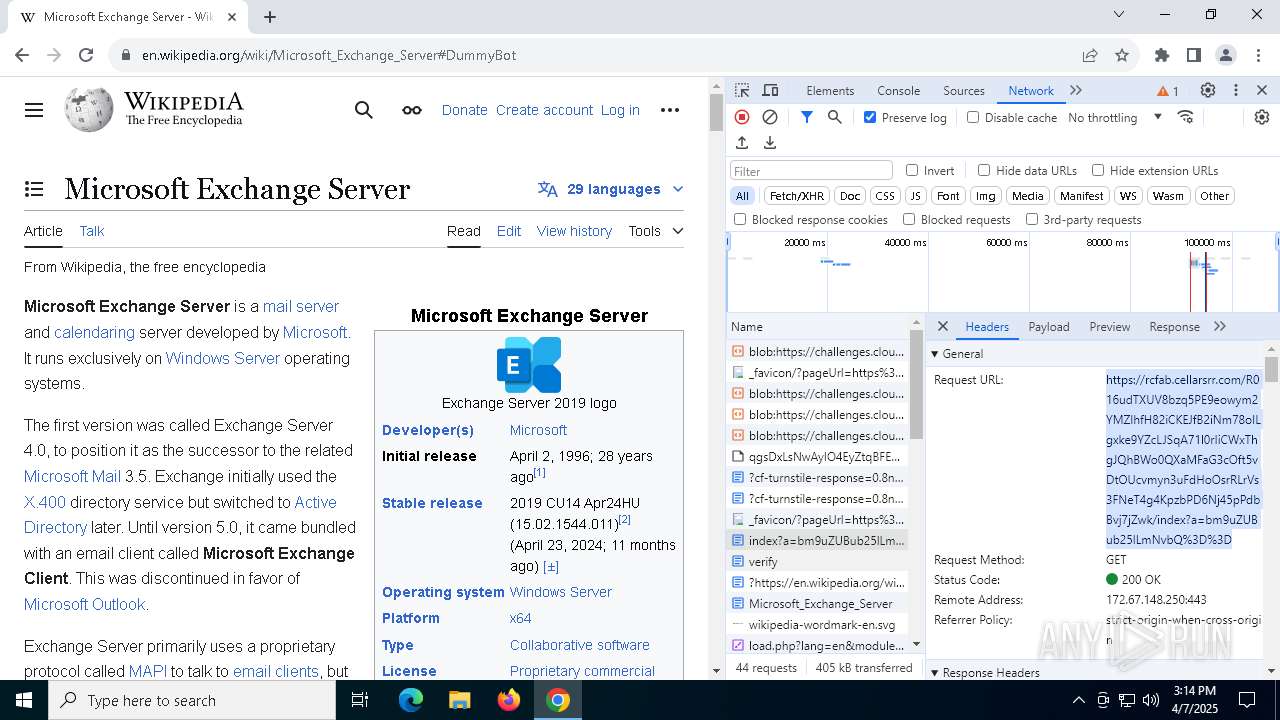The image size is (1280, 720).
Task: Enable Disable cache checkbox
Action: point(973,117)
